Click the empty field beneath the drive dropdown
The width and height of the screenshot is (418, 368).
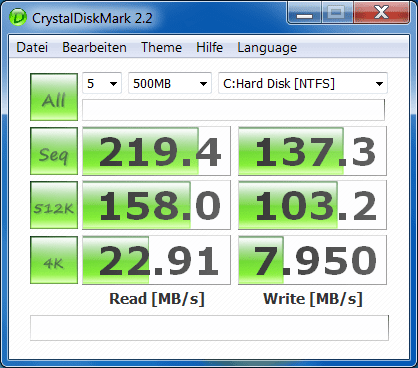tap(233, 110)
